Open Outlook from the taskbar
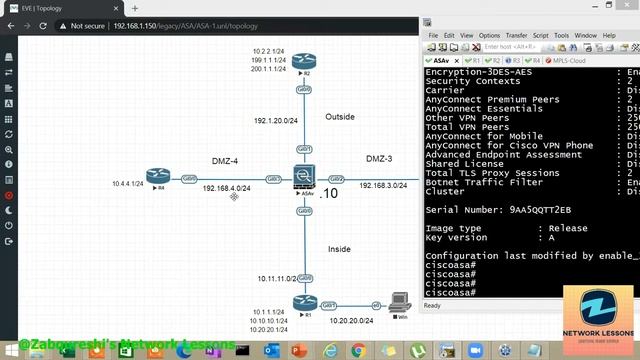This screenshot has width=640, height=360. (271, 351)
